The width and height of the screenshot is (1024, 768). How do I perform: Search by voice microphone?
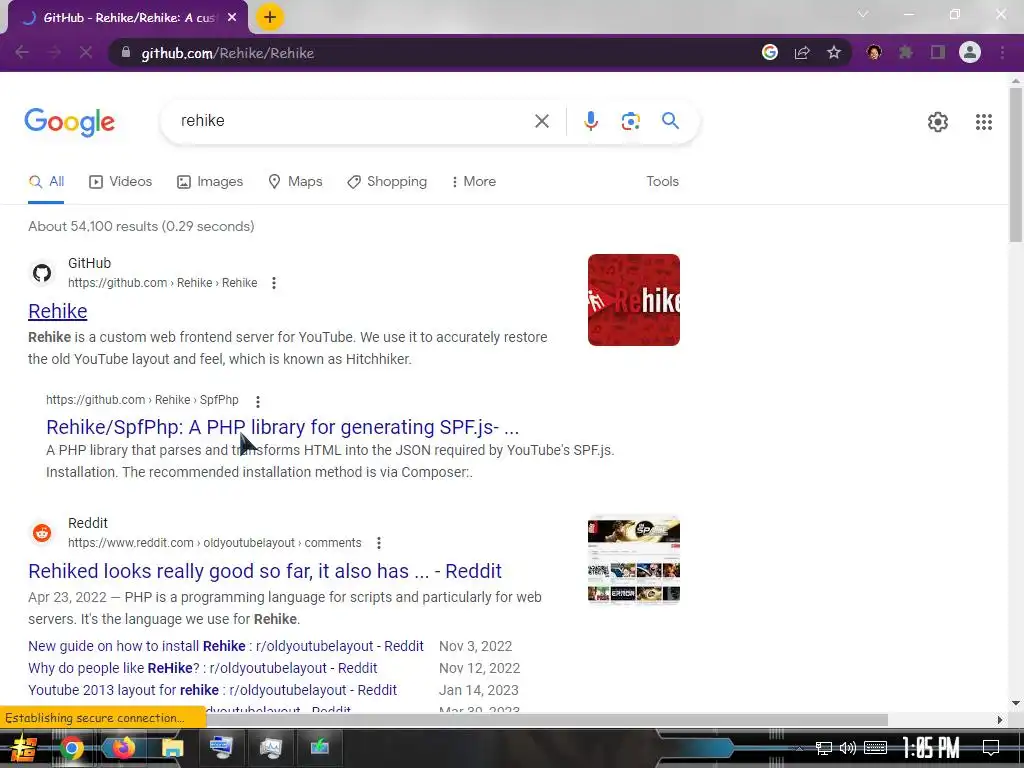point(590,121)
